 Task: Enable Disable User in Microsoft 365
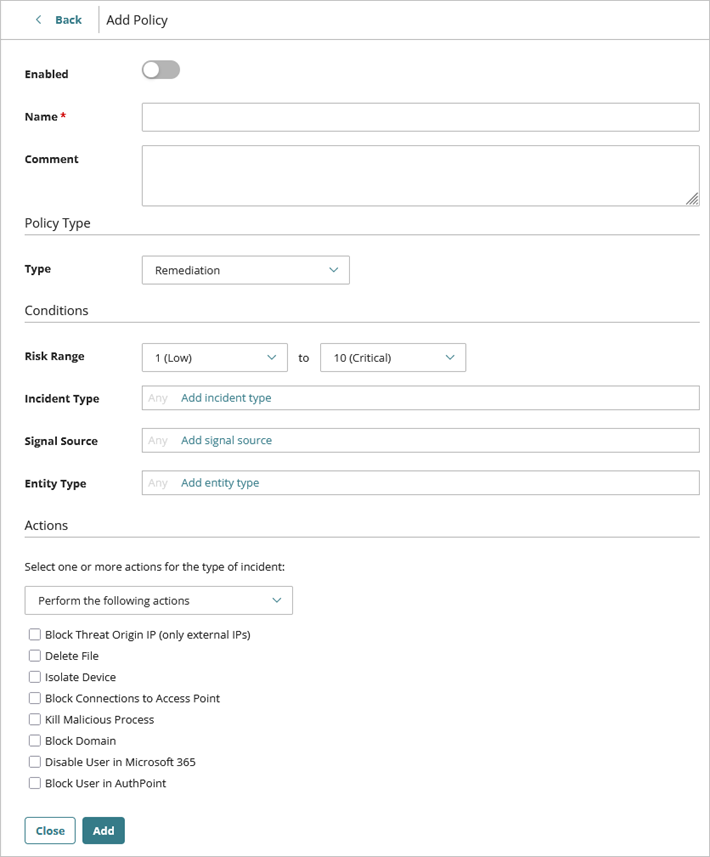tap(34, 762)
